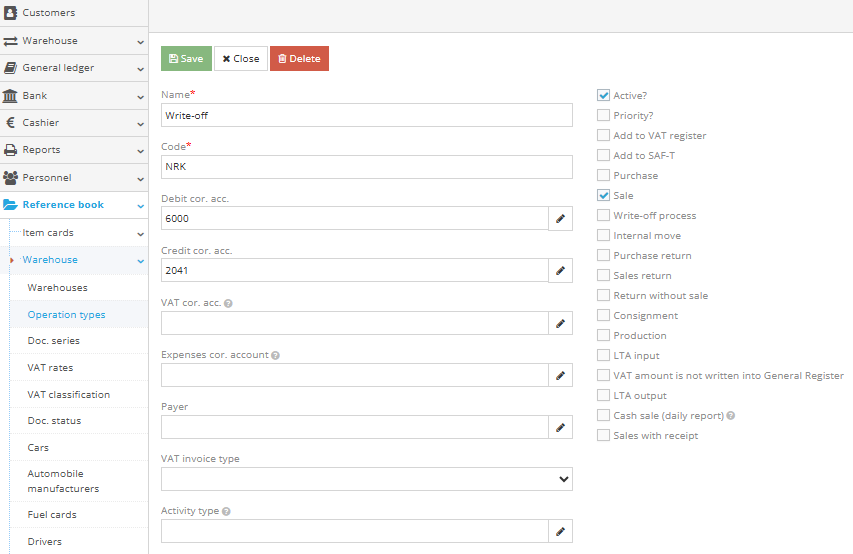Screen dimensions: 853x554
Task: Click into the Name text field
Action: tap(366, 115)
